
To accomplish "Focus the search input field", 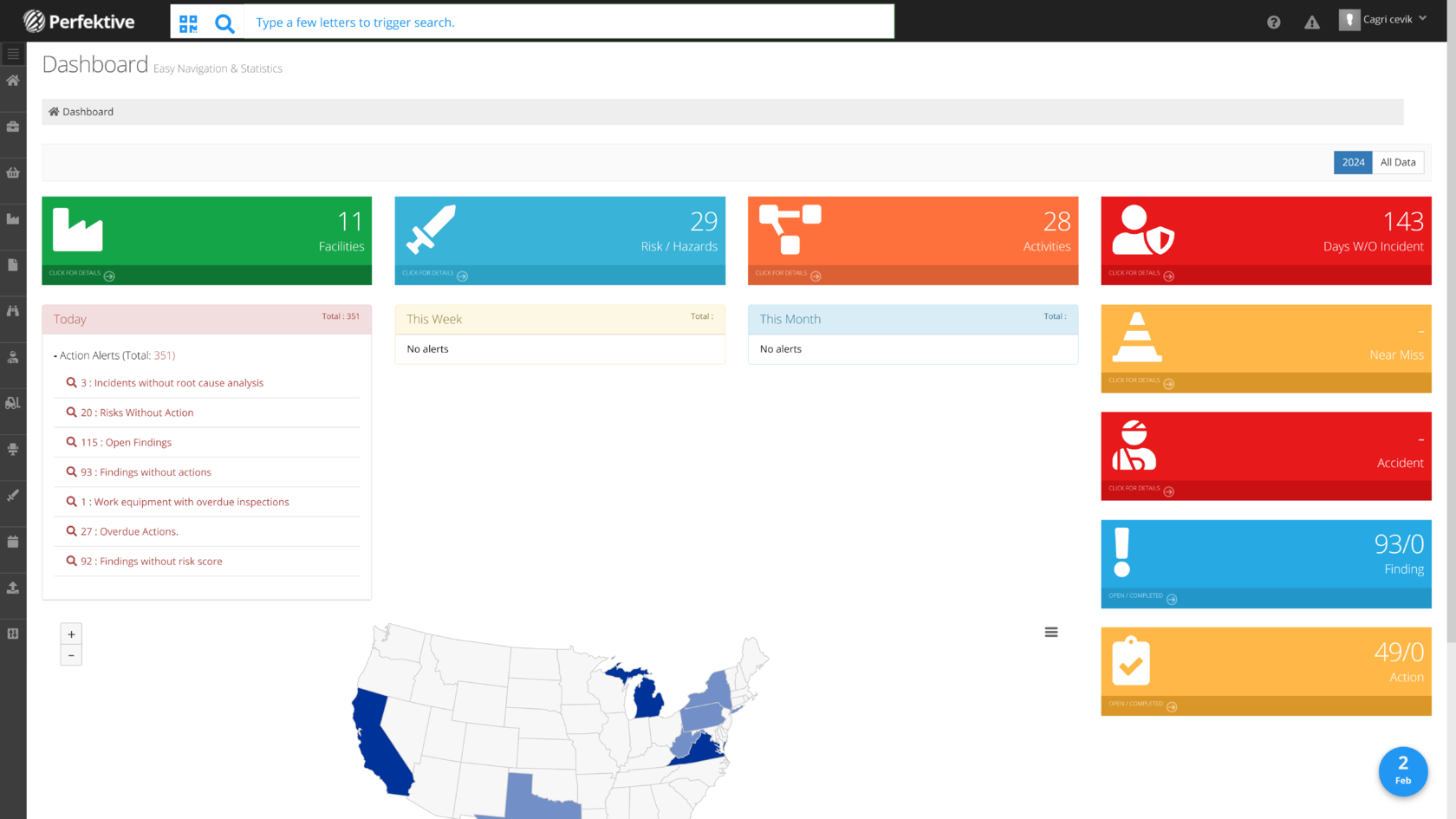I will coord(569,22).
